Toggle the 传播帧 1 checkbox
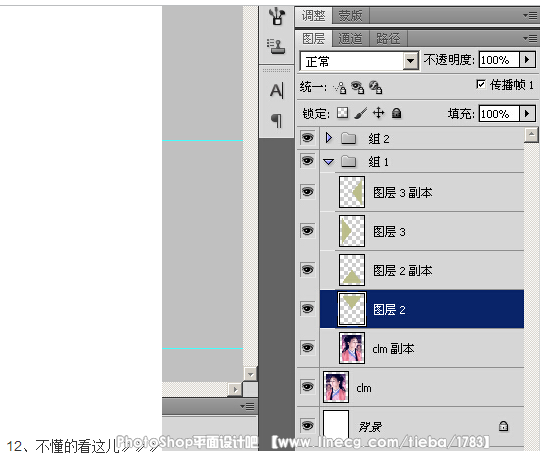This screenshot has height=459, width=540. click(481, 84)
